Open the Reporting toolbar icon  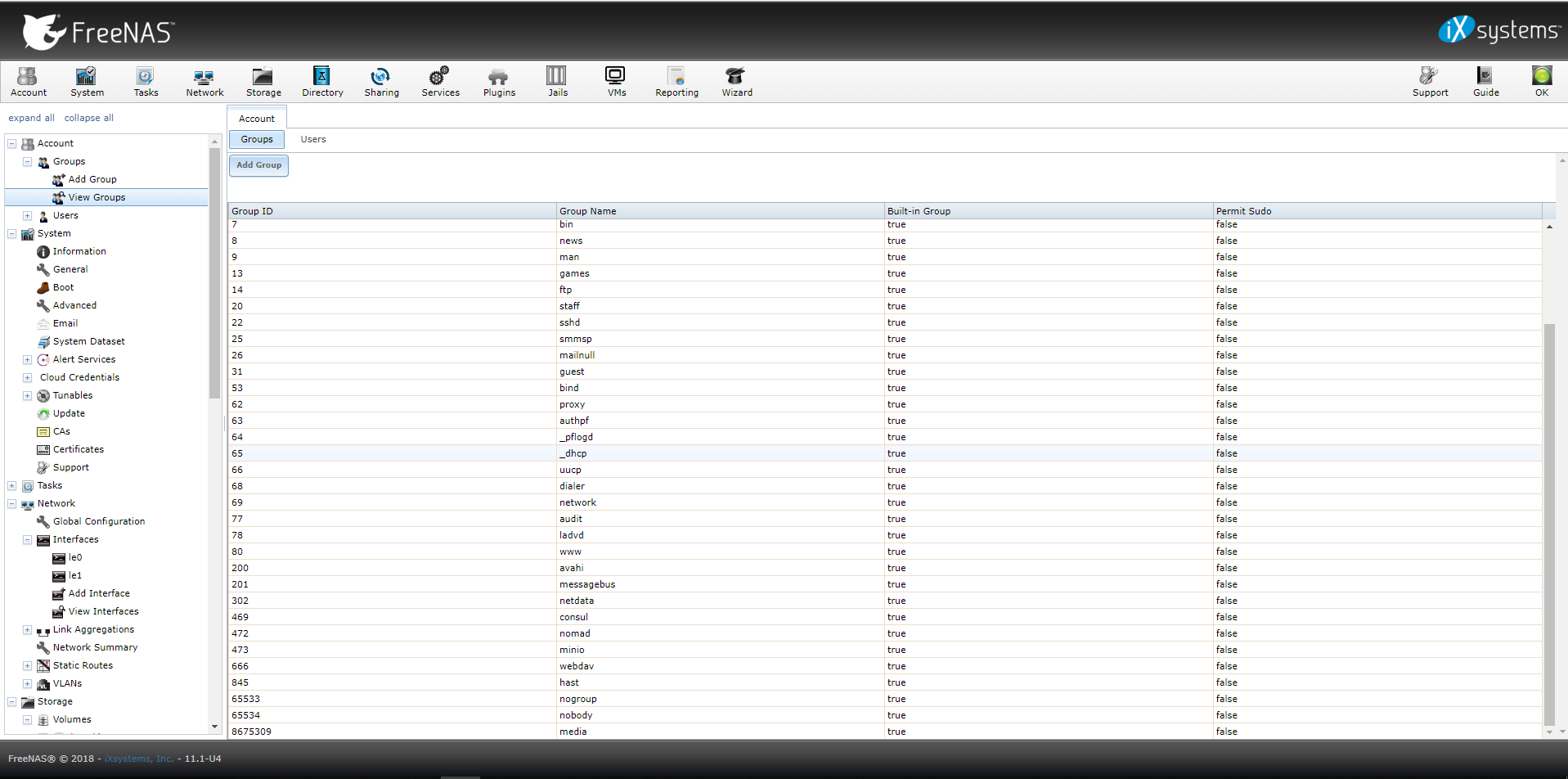point(676,82)
